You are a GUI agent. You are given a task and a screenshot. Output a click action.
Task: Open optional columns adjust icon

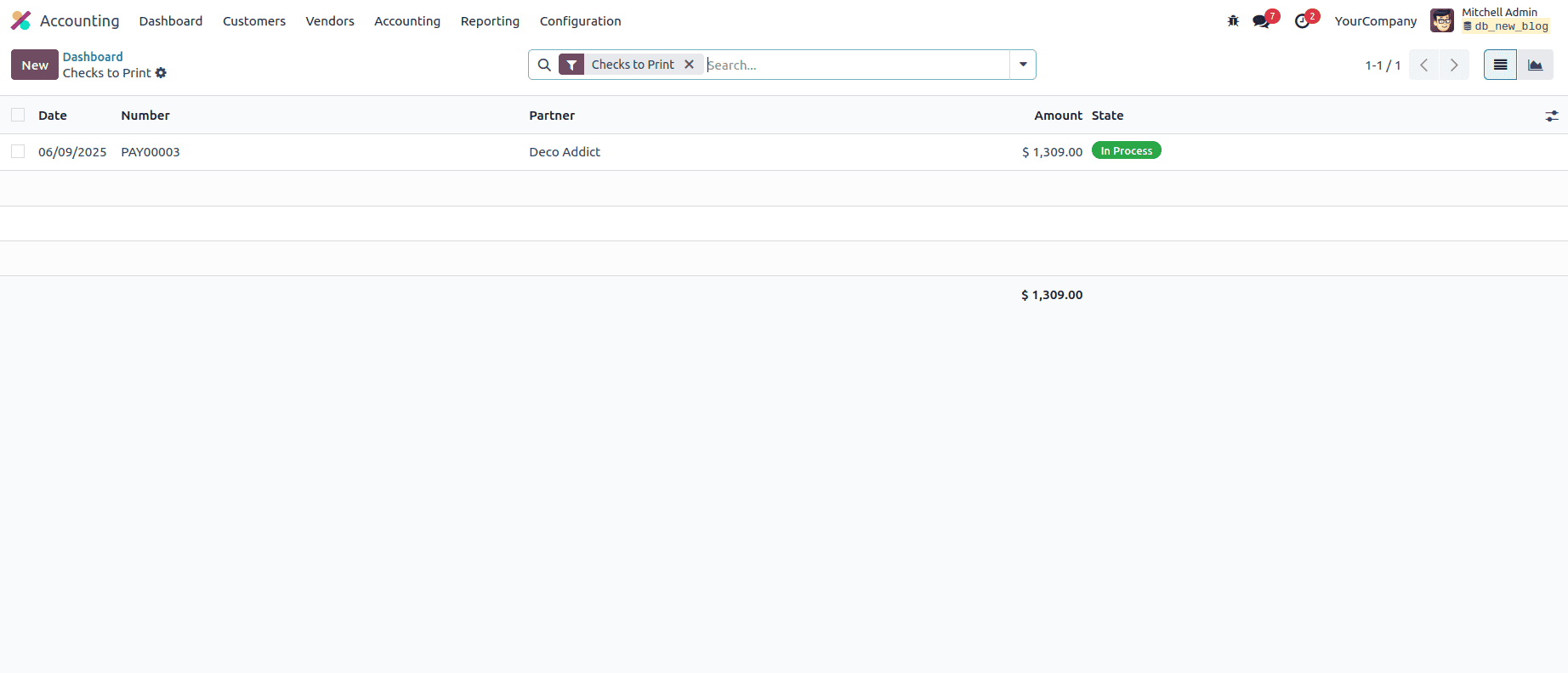(1552, 116)
